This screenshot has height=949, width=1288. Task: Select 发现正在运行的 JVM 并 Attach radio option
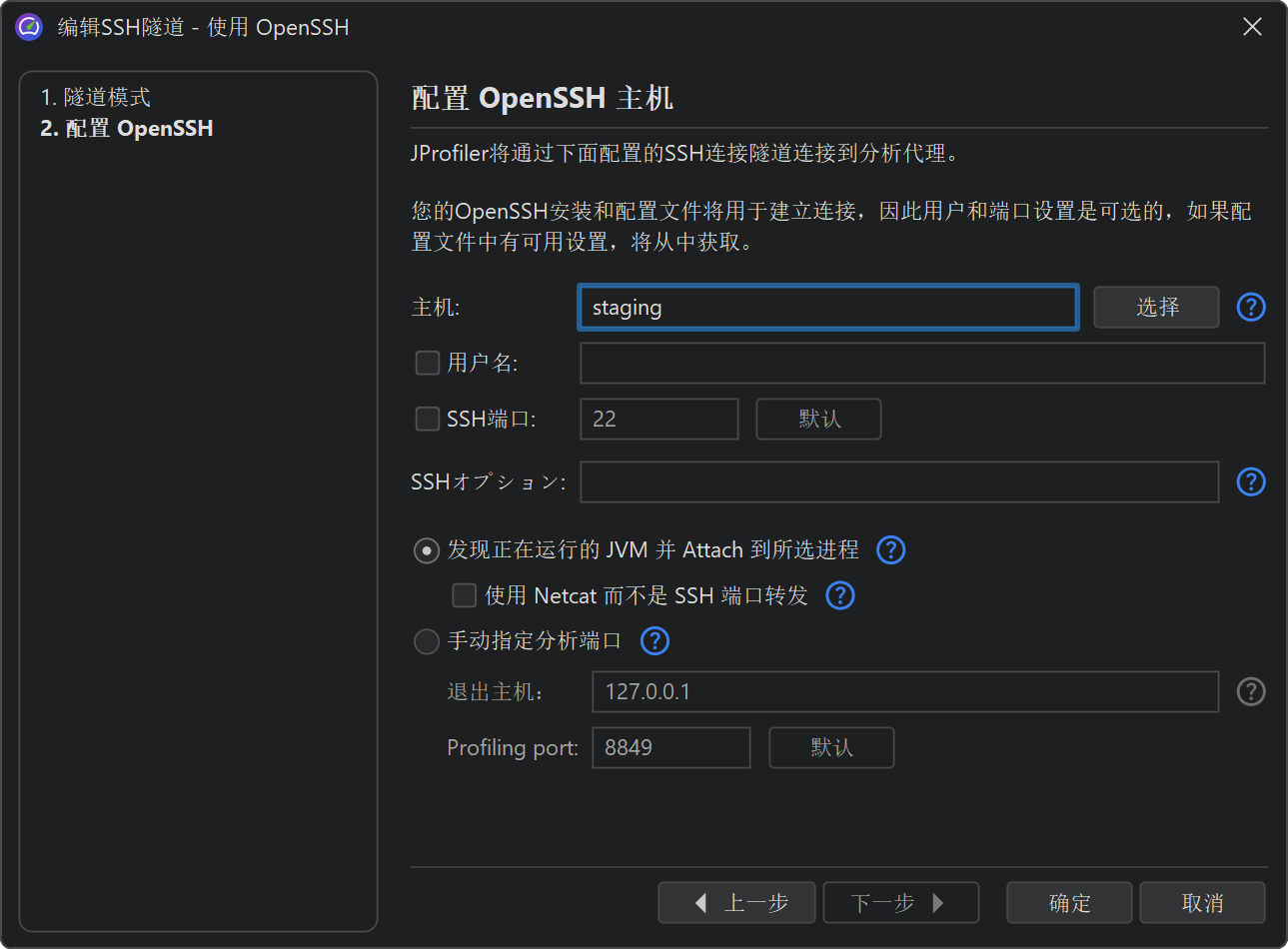click(427, 550)
